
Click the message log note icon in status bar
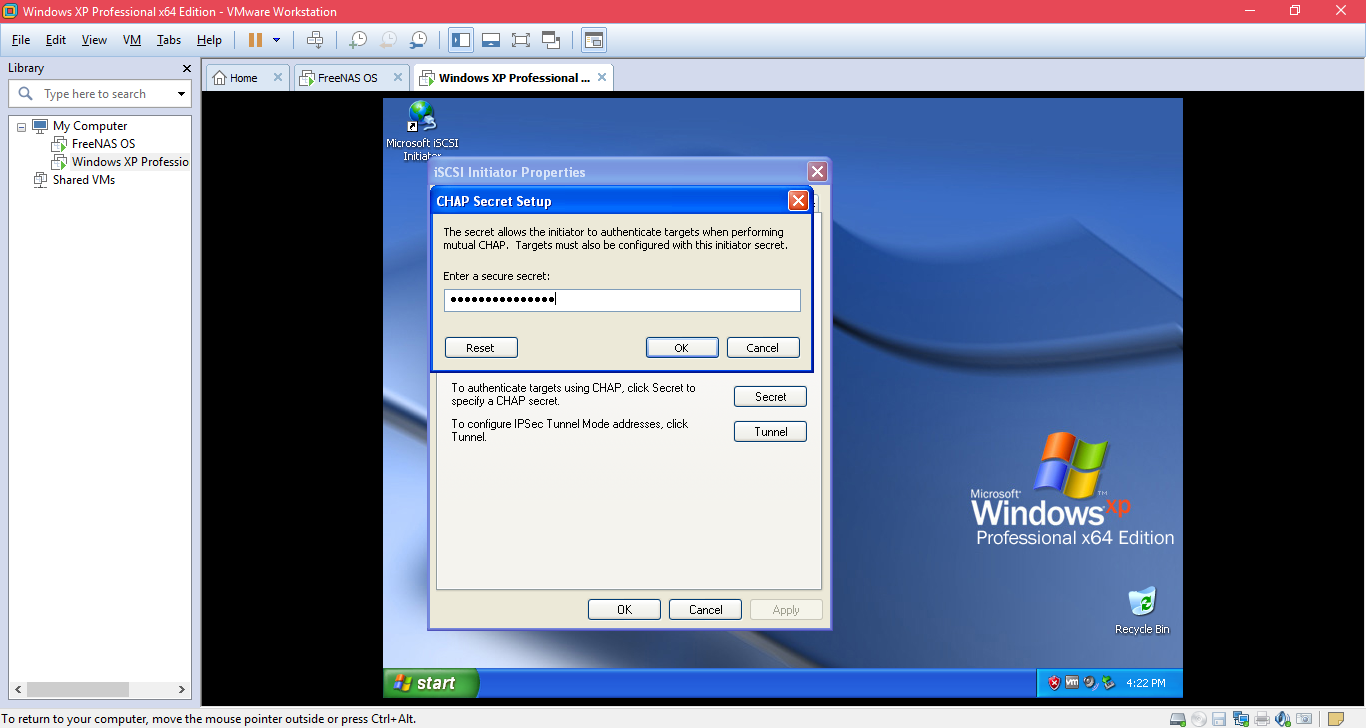coord(1336,719)
